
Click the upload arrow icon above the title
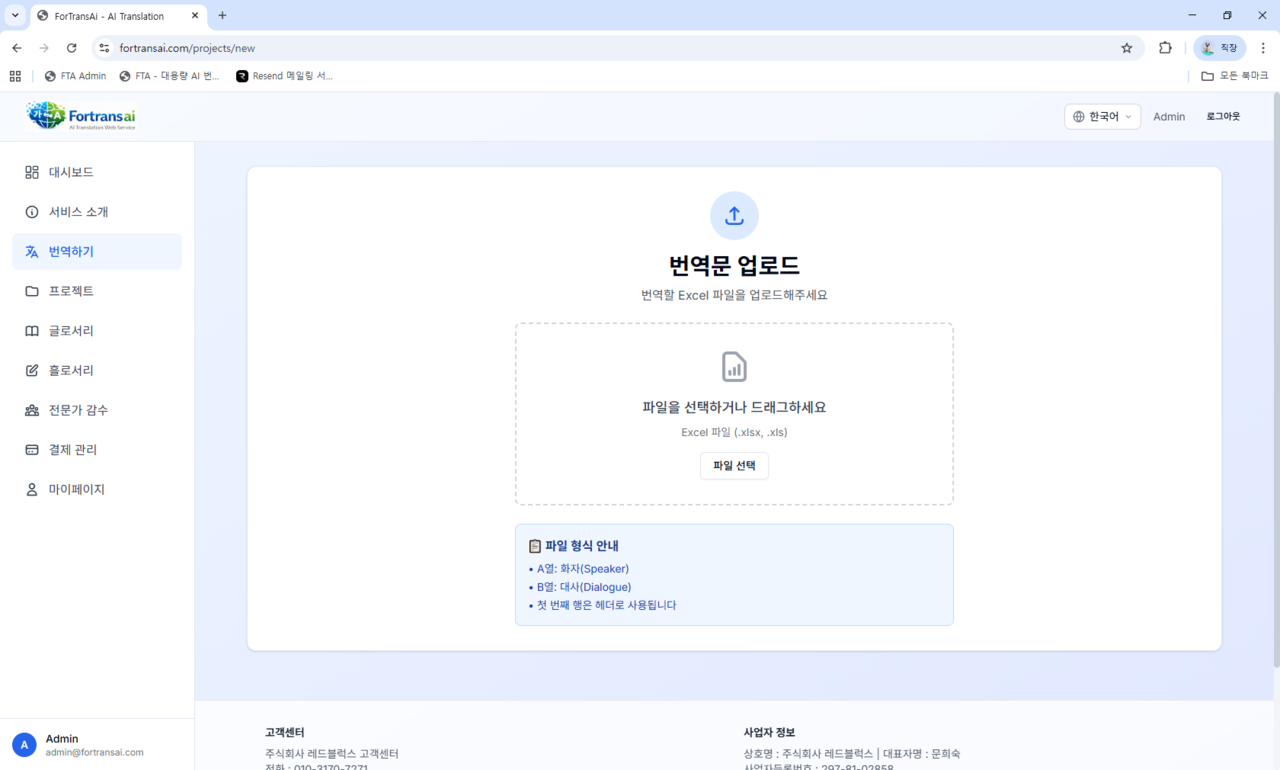pos(734,216)
